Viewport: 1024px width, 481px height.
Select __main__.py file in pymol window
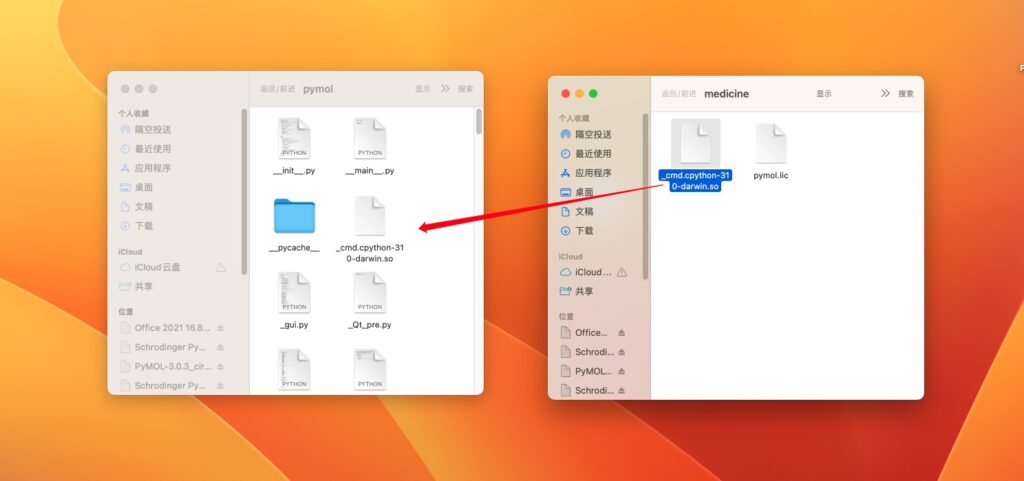point(370,147)
